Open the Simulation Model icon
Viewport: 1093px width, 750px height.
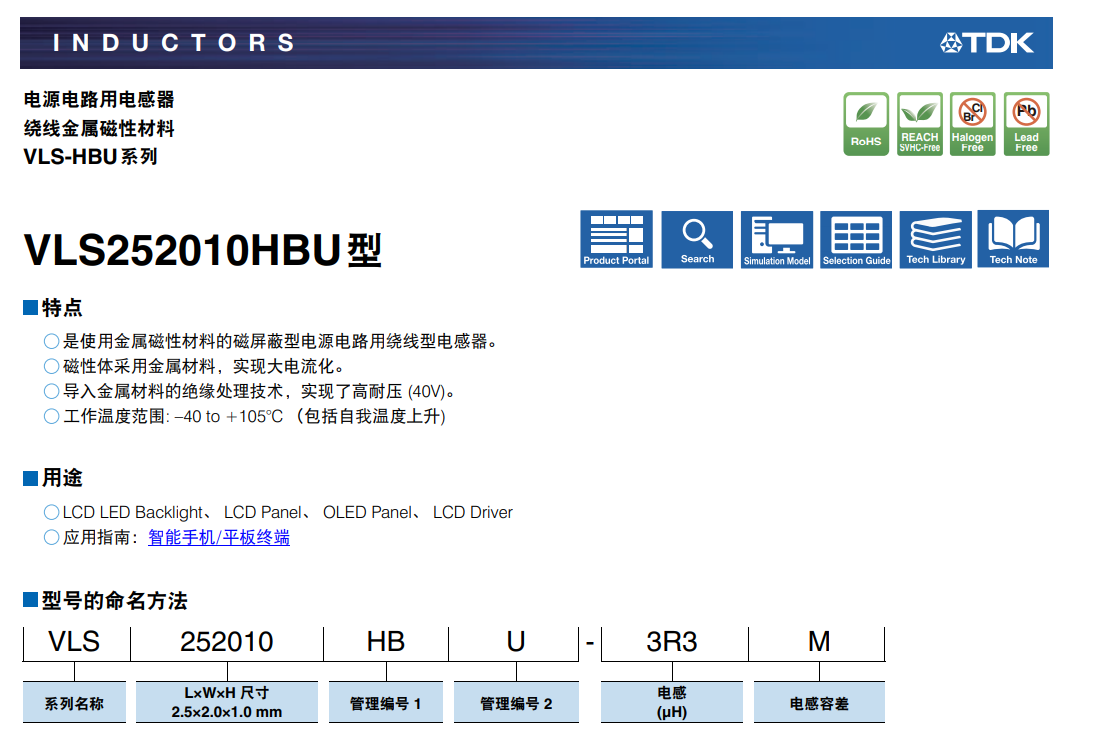point(777,239)
